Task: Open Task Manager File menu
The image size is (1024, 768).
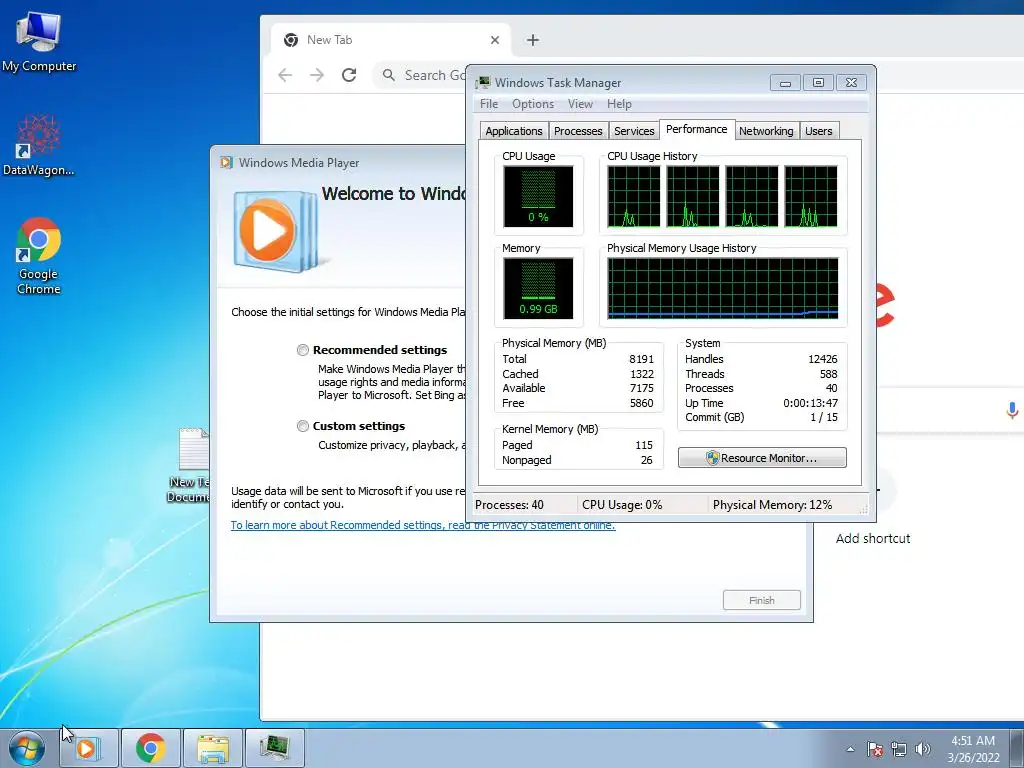Action: tap(488, 104)
